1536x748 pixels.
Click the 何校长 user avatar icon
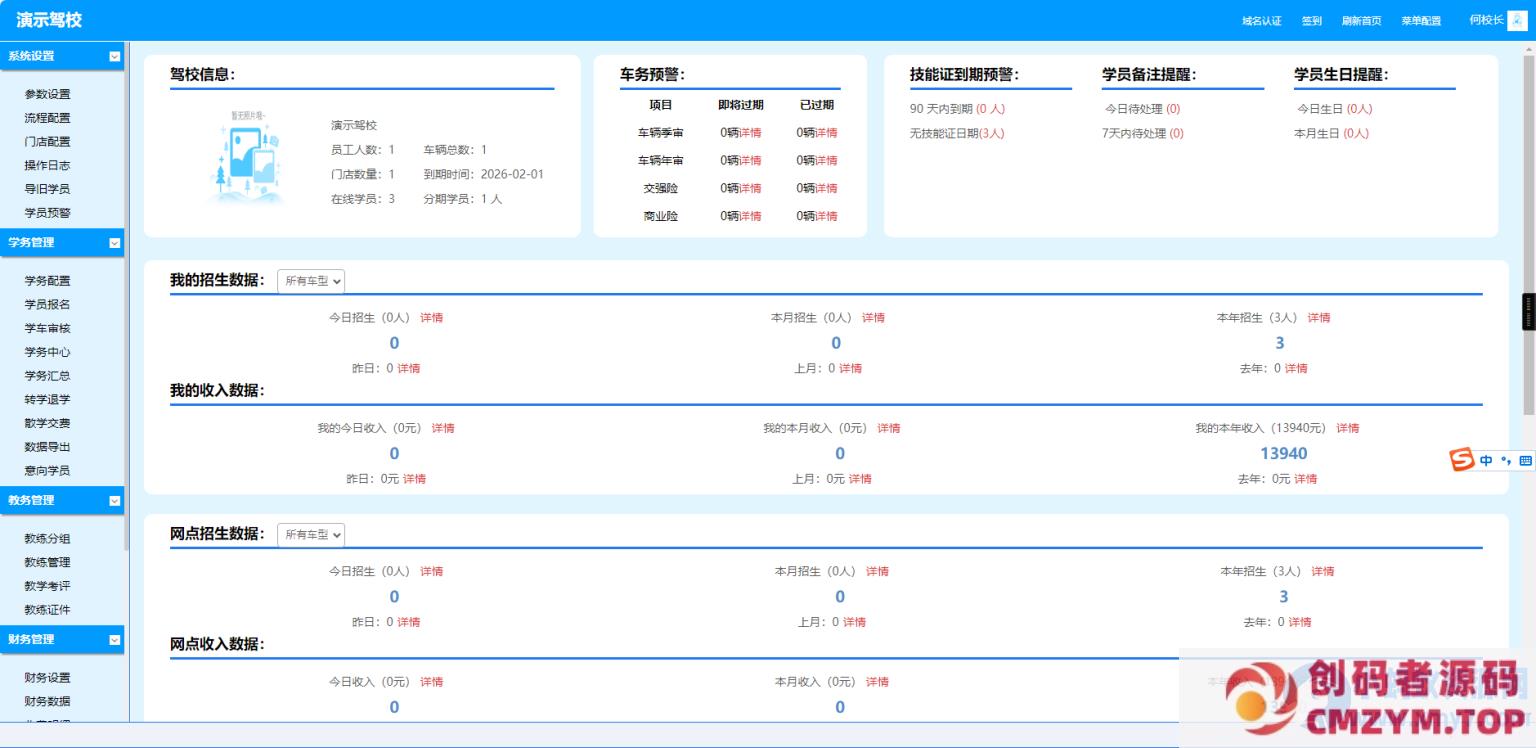[x=1517, y=21]
